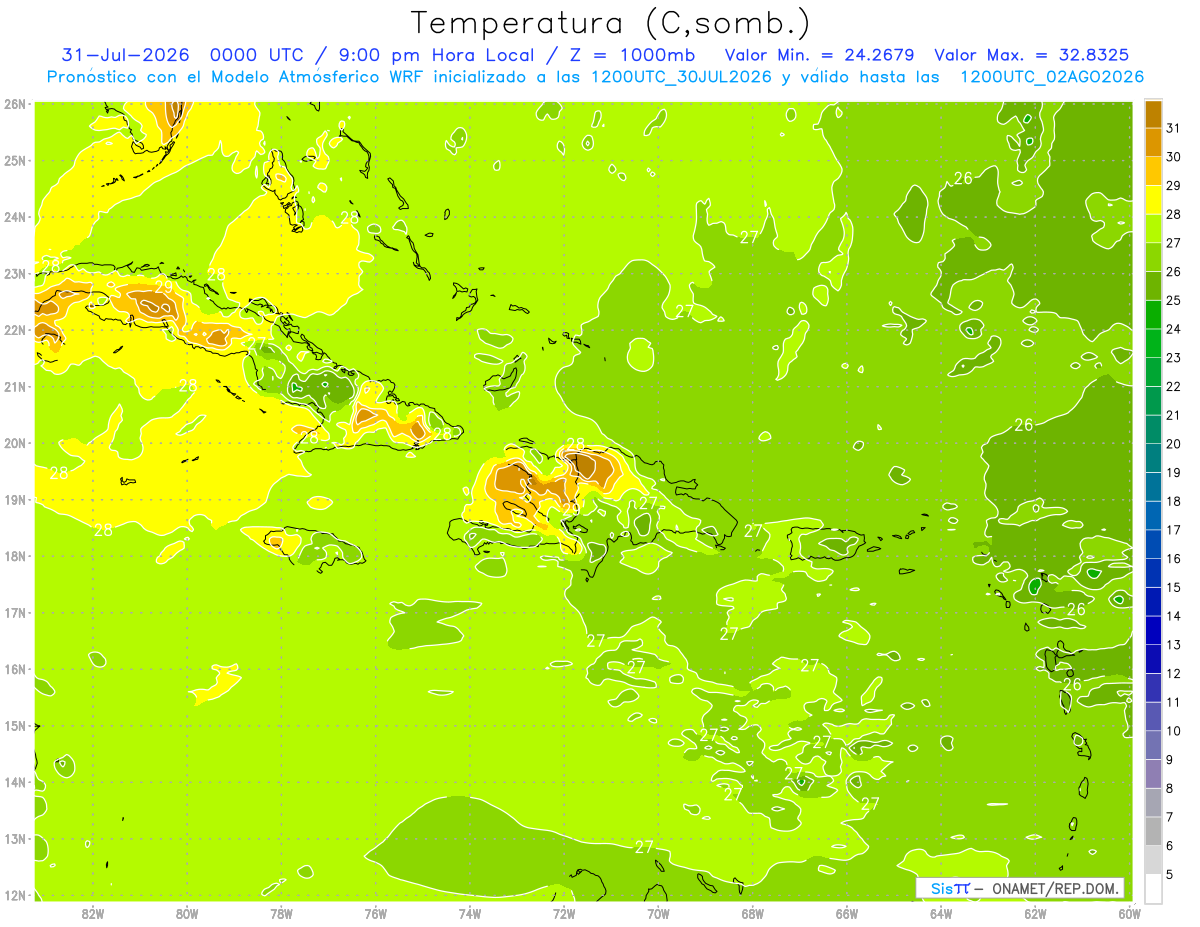Click the longitude label "62W"
This screenshot has height=927, width=1200.
pyautogui.click(x=1035, y=913)
